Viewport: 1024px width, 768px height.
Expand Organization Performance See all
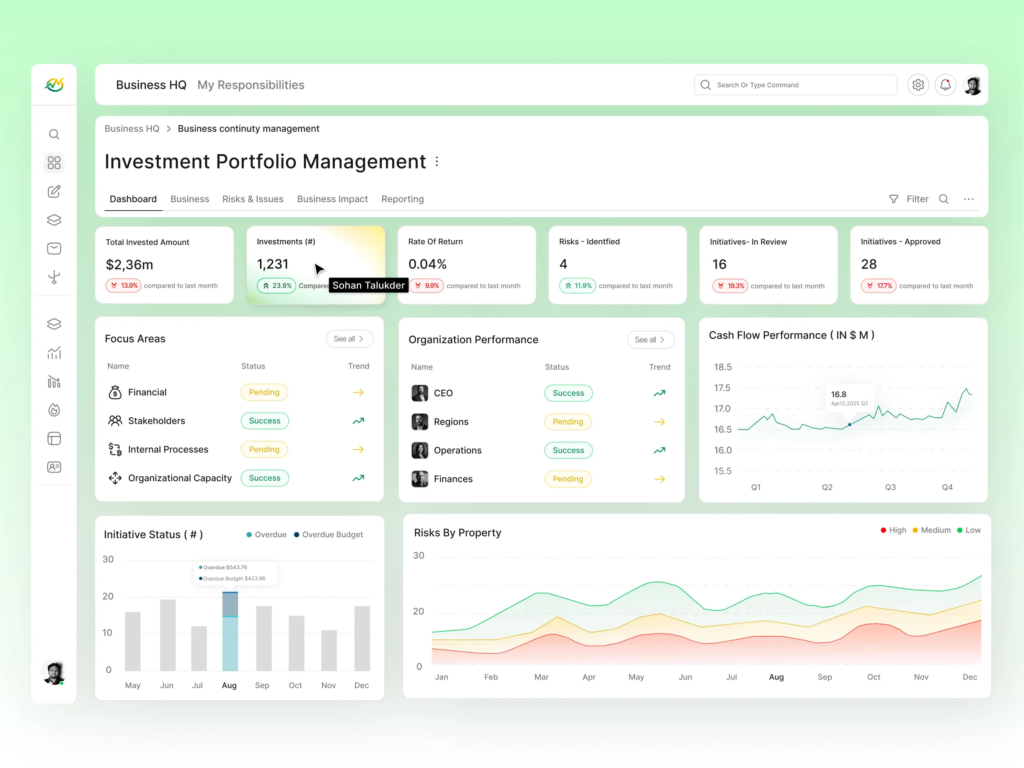[x=650, y=340]
